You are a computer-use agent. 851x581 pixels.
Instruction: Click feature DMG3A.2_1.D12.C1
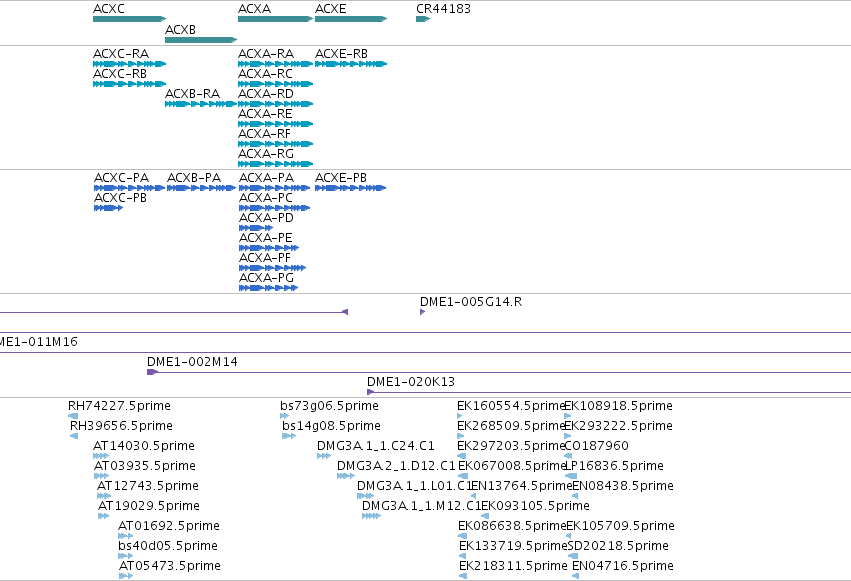pos(346,476)
